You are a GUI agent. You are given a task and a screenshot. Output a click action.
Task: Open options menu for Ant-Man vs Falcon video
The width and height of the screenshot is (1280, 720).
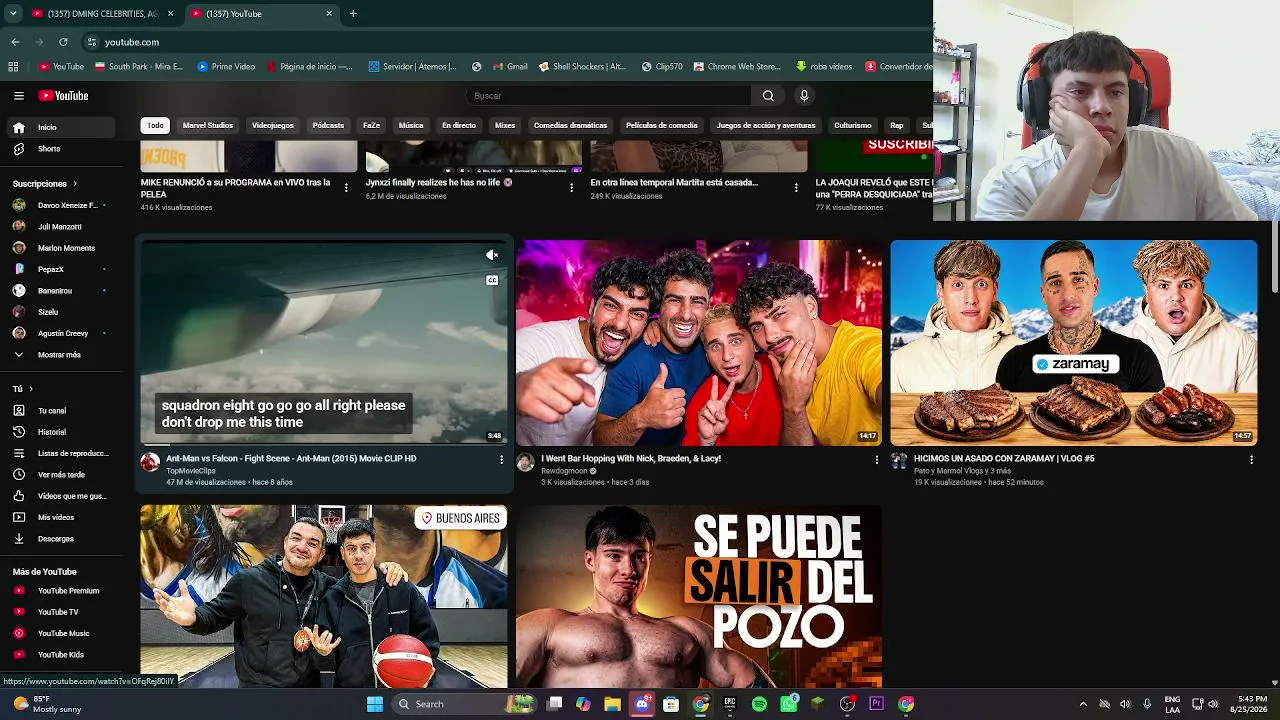coord(502,460)
